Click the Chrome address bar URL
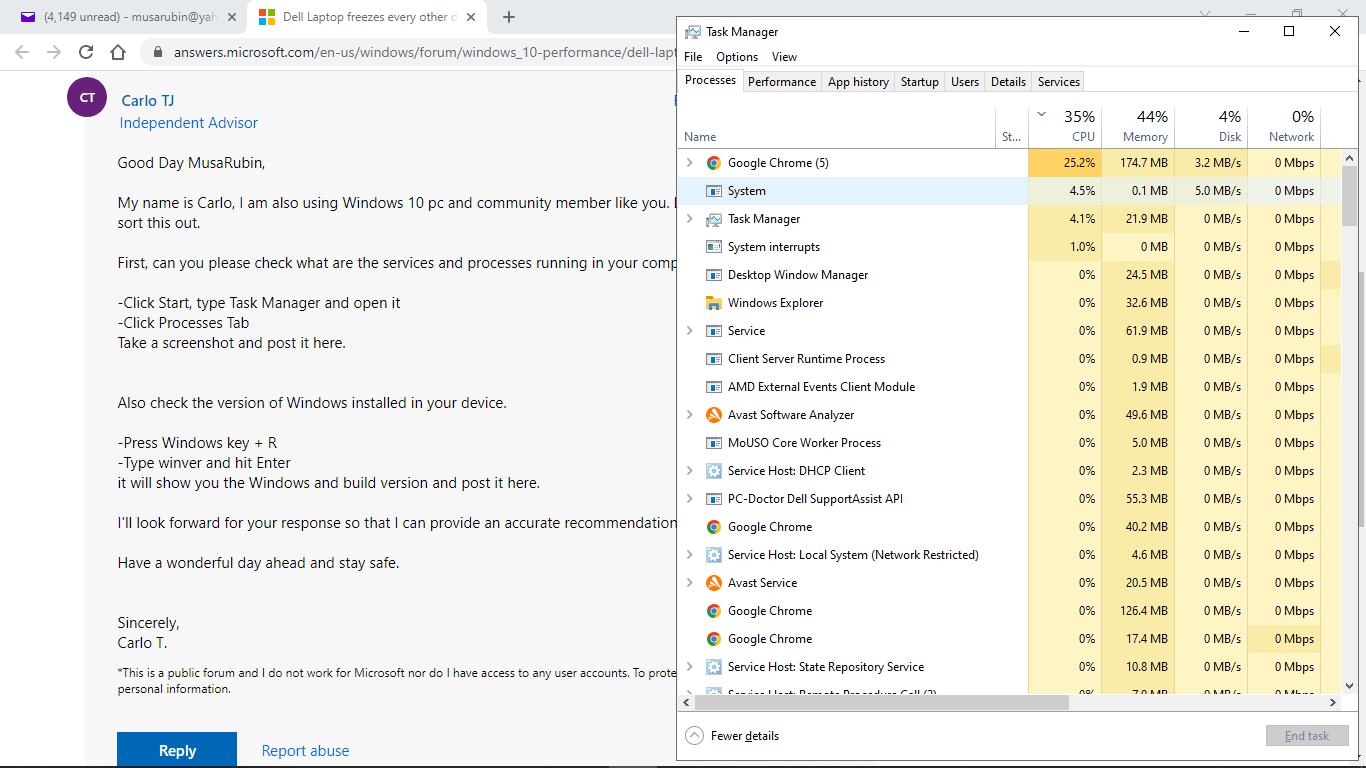 425,52
